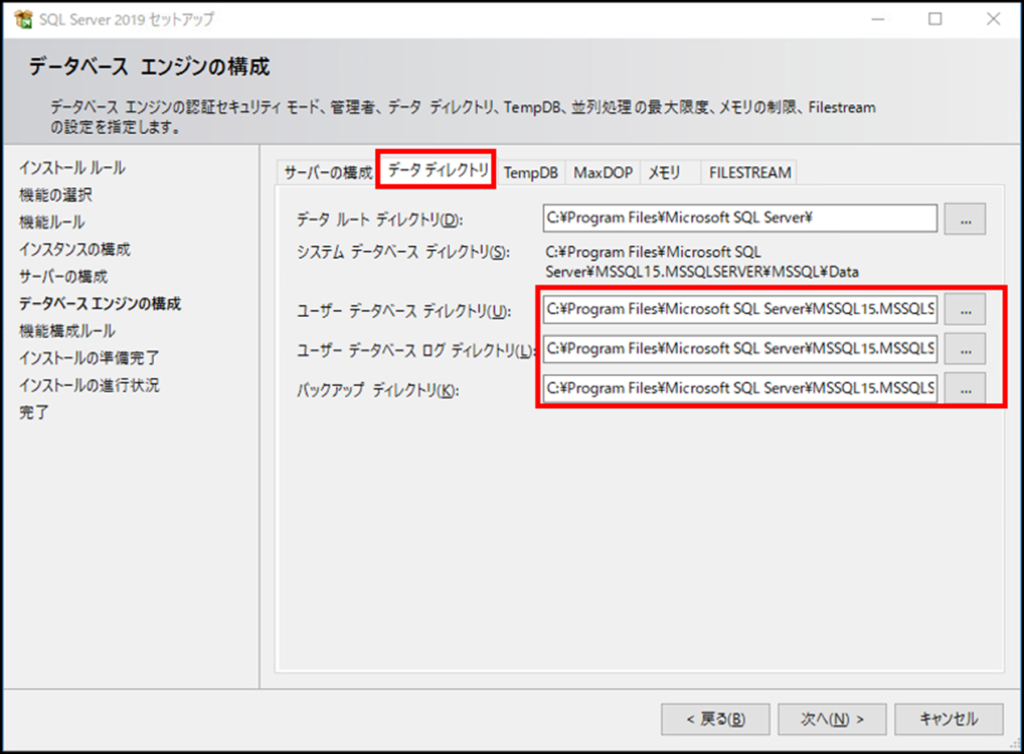Screen dimensions: 1024x754
Task: Select 完了 step in sidebar
Action: coord(33,413)
